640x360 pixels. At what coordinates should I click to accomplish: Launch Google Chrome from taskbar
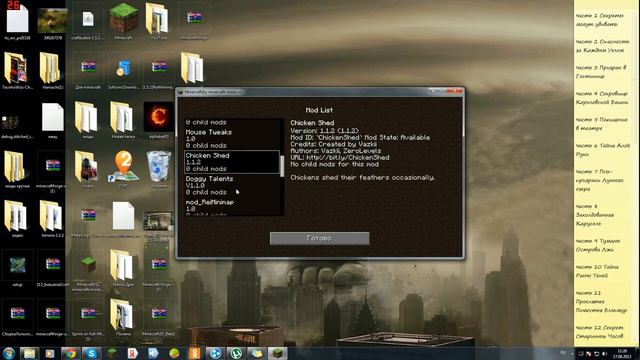[71, 353]
